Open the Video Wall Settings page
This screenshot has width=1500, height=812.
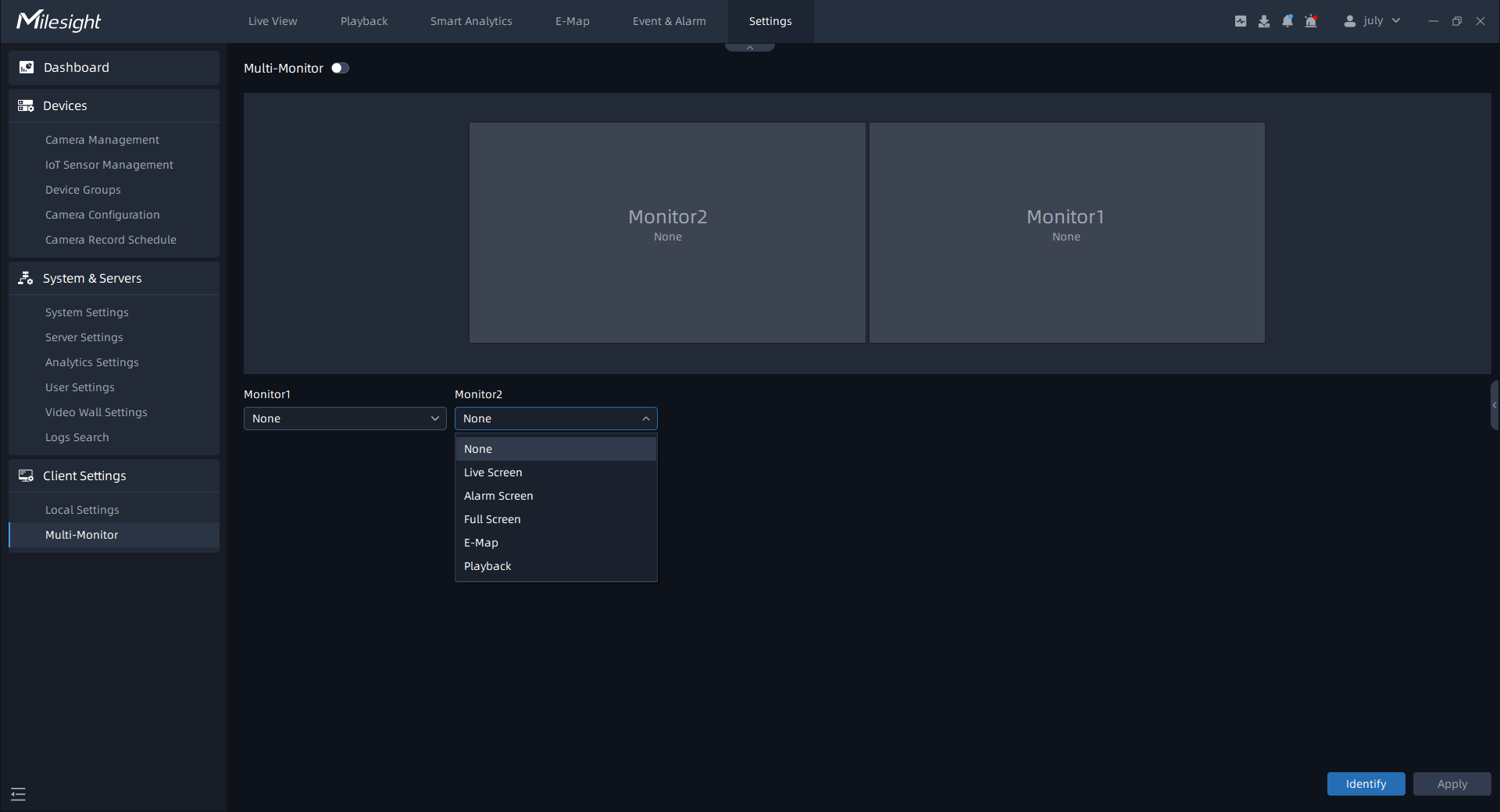click(96, 412)
